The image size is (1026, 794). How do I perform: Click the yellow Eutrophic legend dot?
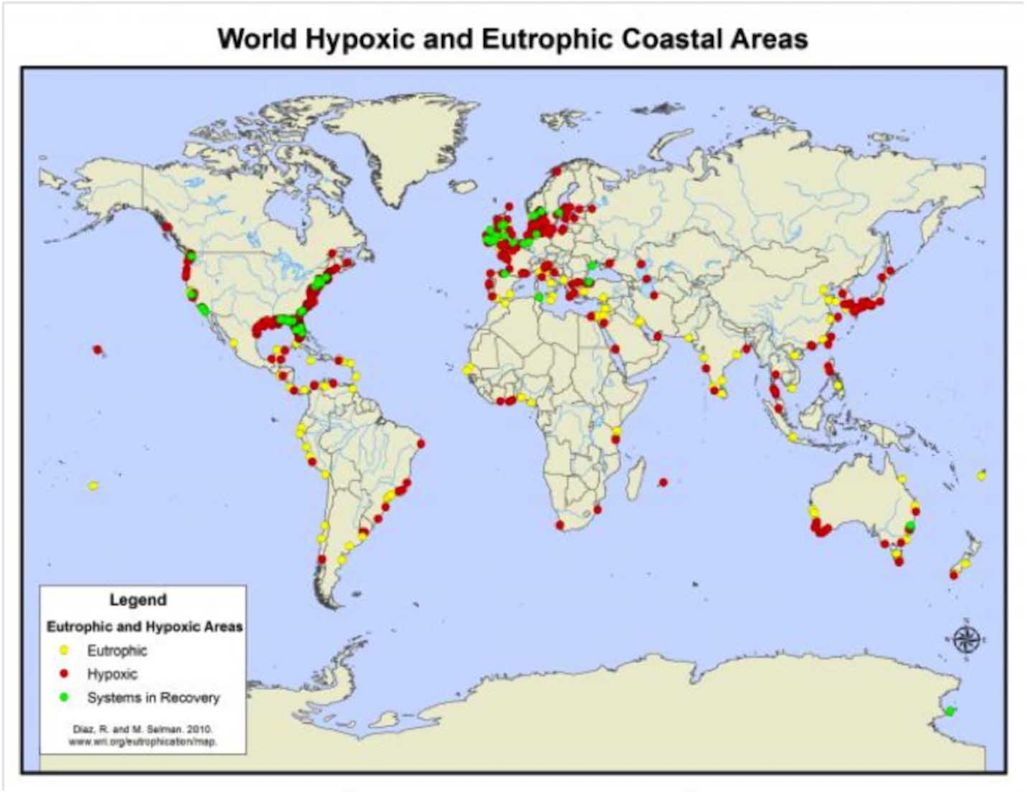click(x=64, y=650)
